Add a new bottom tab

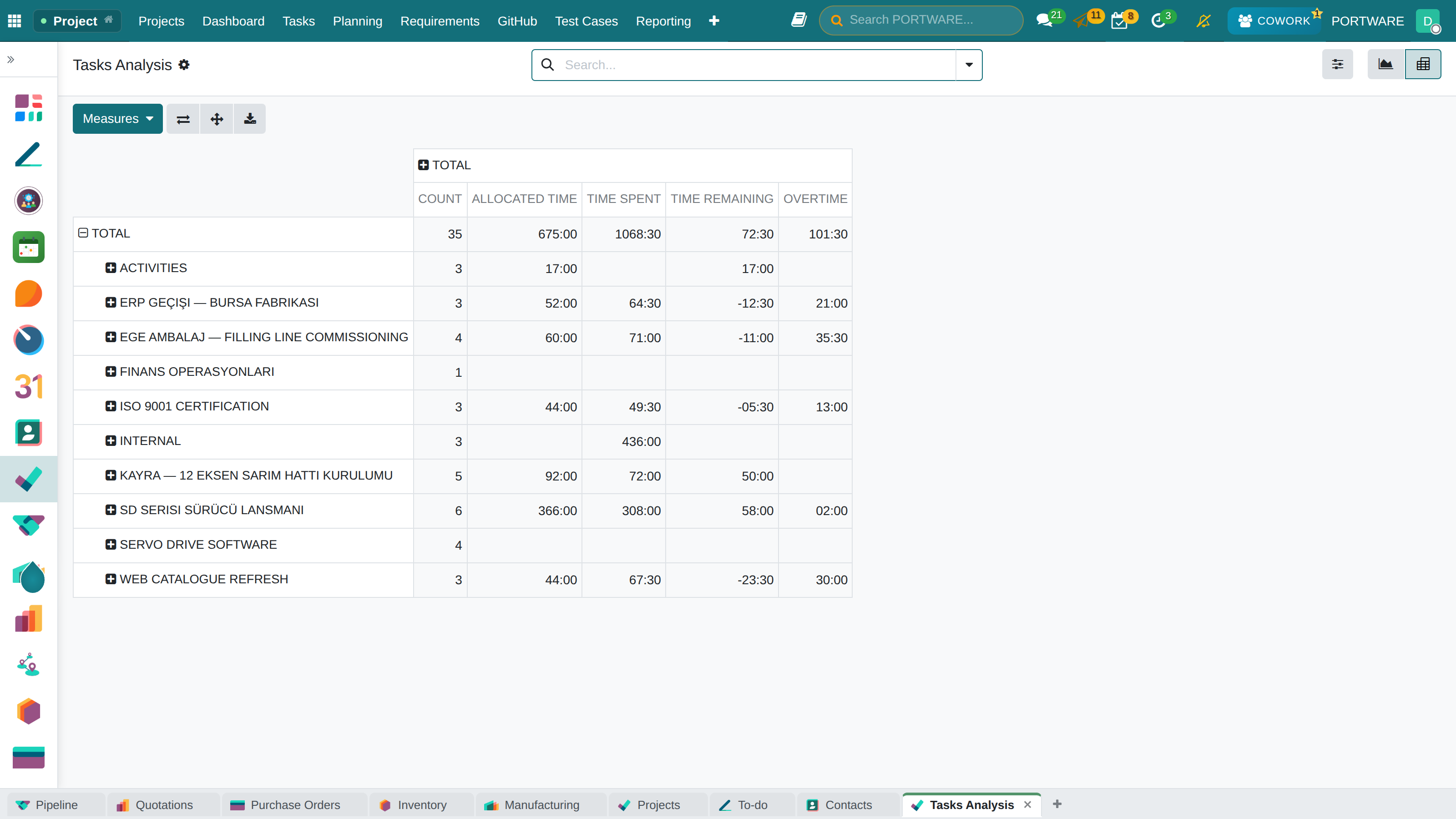point(1057,804)
